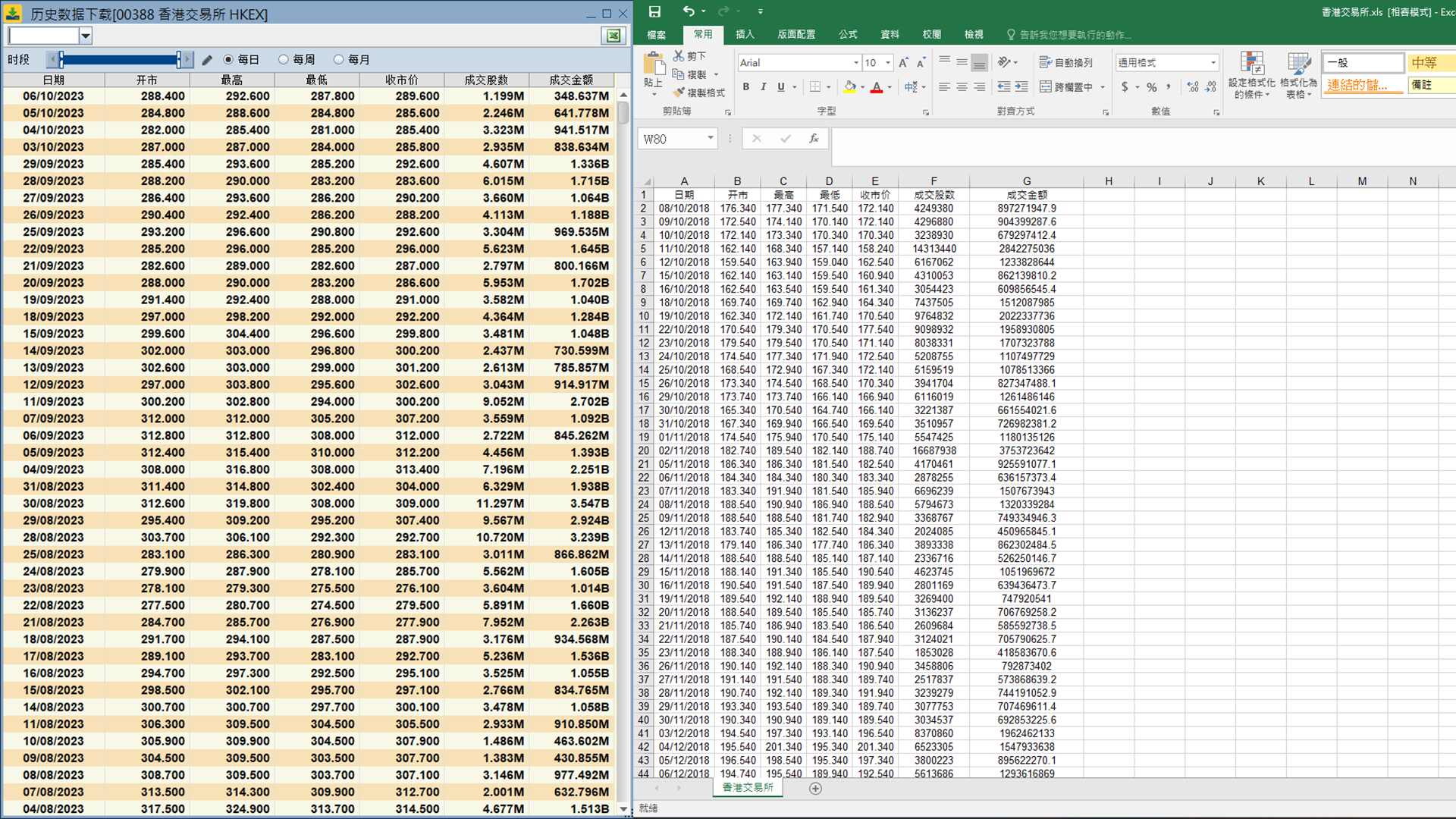Open the 通用格式 number format dropdown
The height and width of the screenshot is (819, 1456).
[1213, 63]
